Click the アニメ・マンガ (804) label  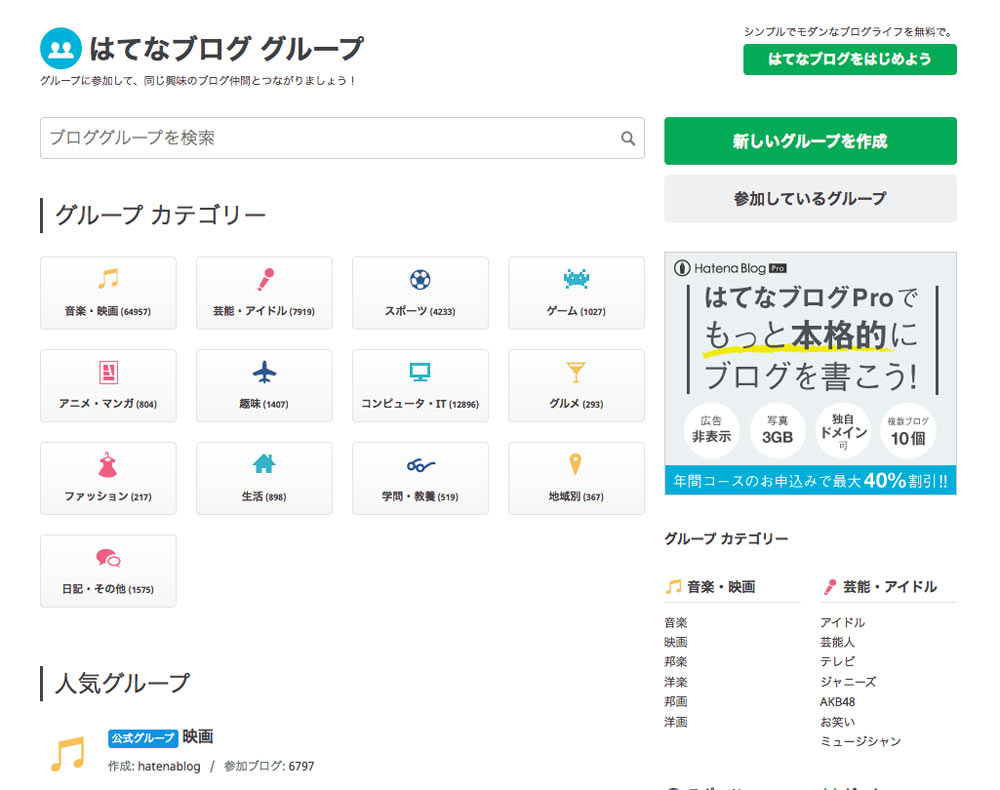[108, 404]
